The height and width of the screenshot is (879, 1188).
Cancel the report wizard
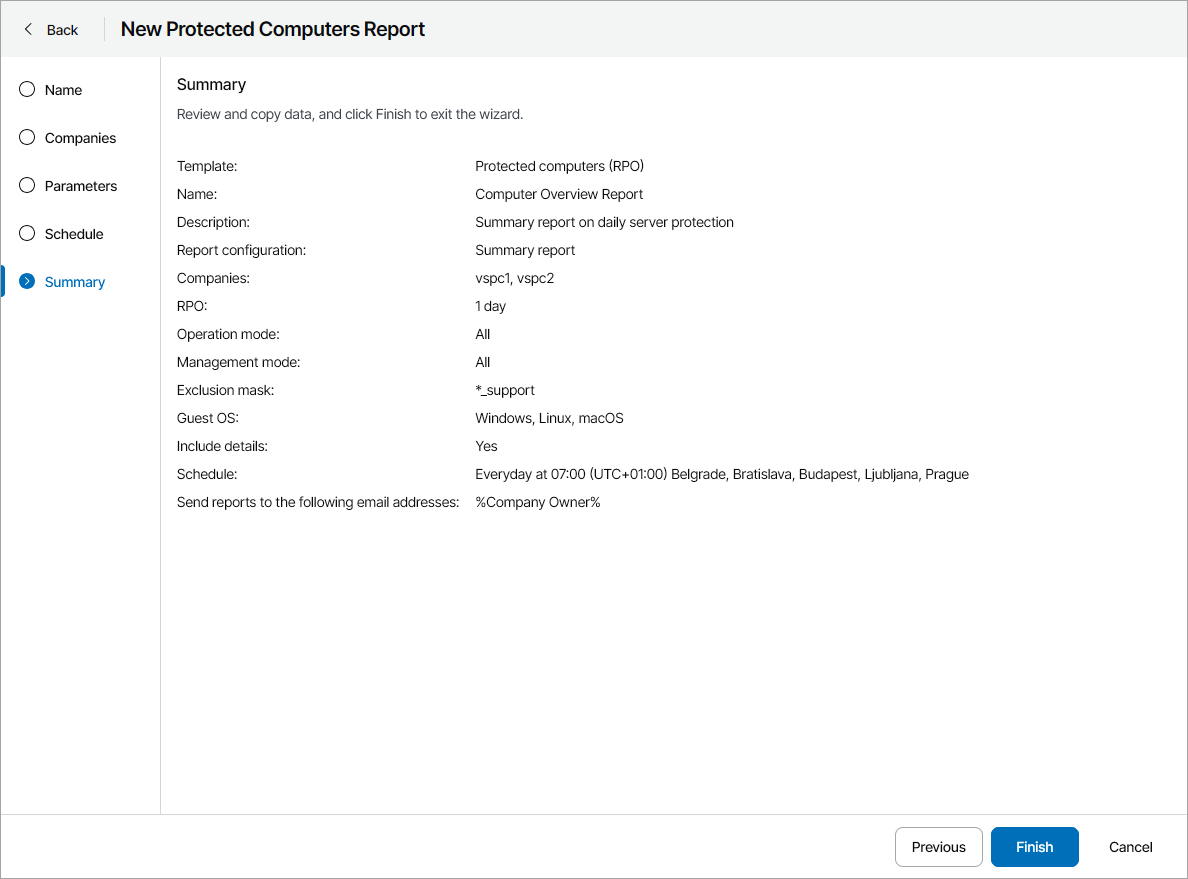(x=1130, y=847)
